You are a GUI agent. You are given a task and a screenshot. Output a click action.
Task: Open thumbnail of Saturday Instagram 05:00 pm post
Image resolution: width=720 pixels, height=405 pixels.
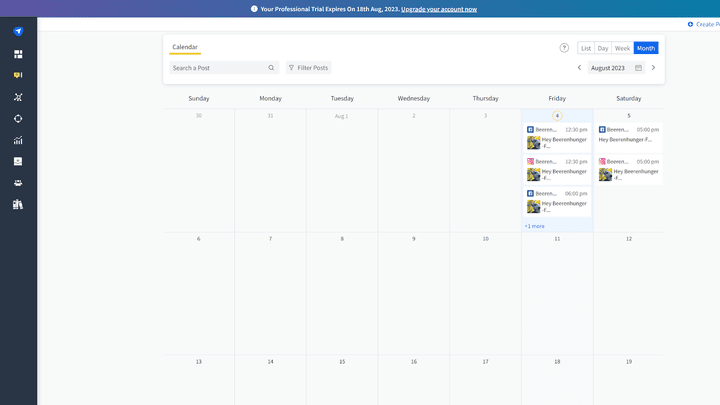pyautogui.click(x=605, y=174)
